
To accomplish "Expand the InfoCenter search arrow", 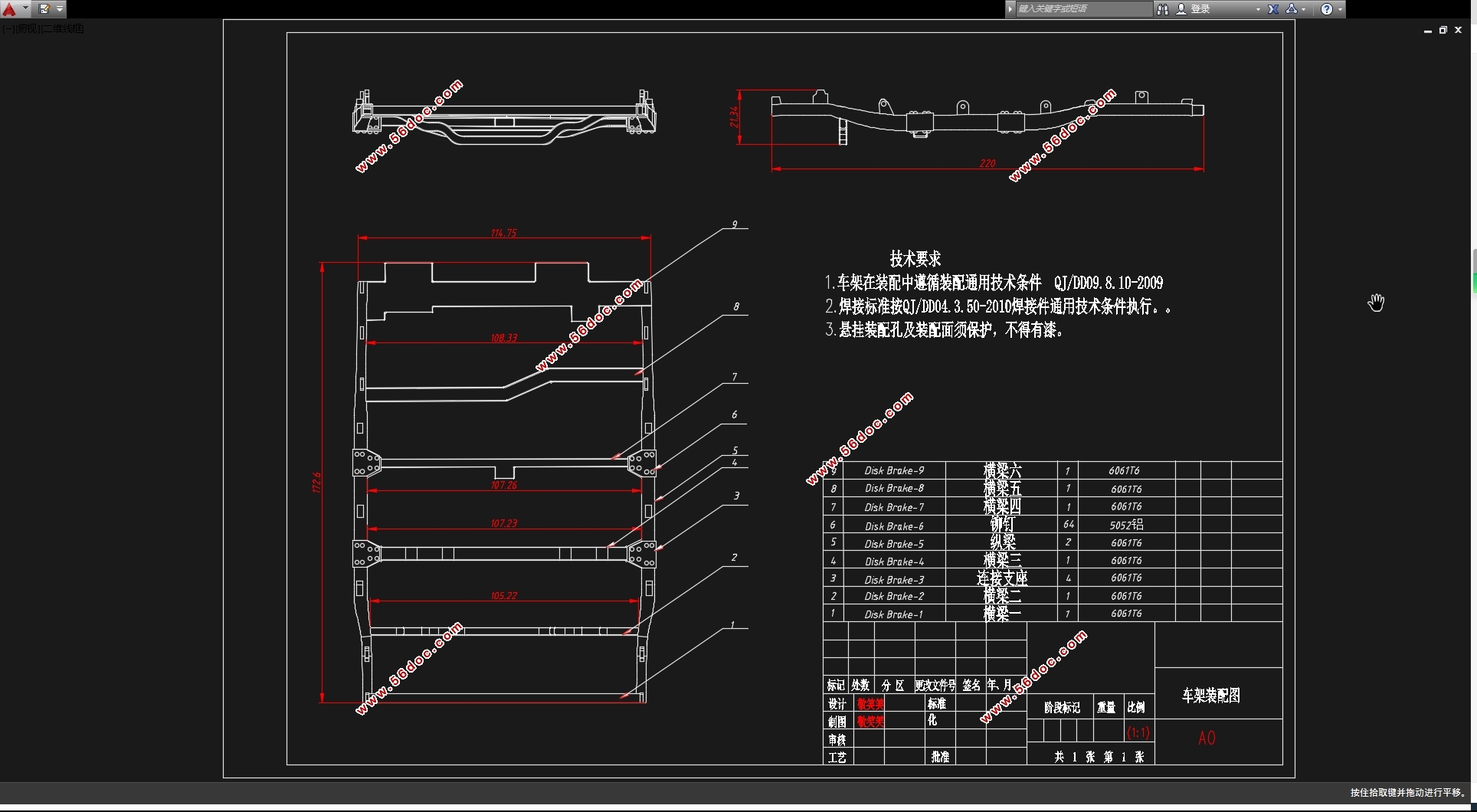I will click(1010, 9).
